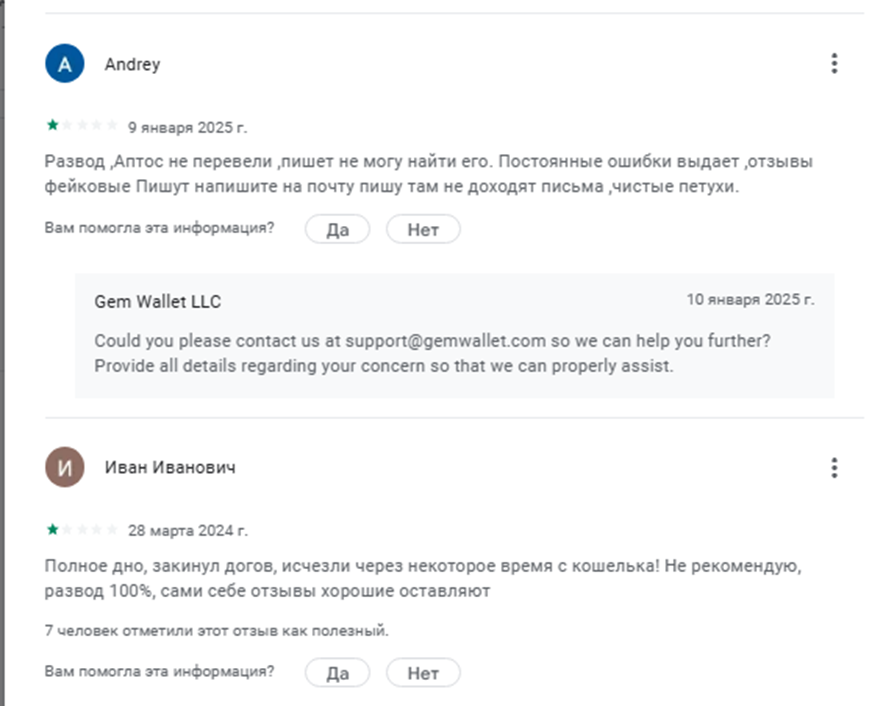Click the reviewer name "Иван Иванович"

pos(170,467)
